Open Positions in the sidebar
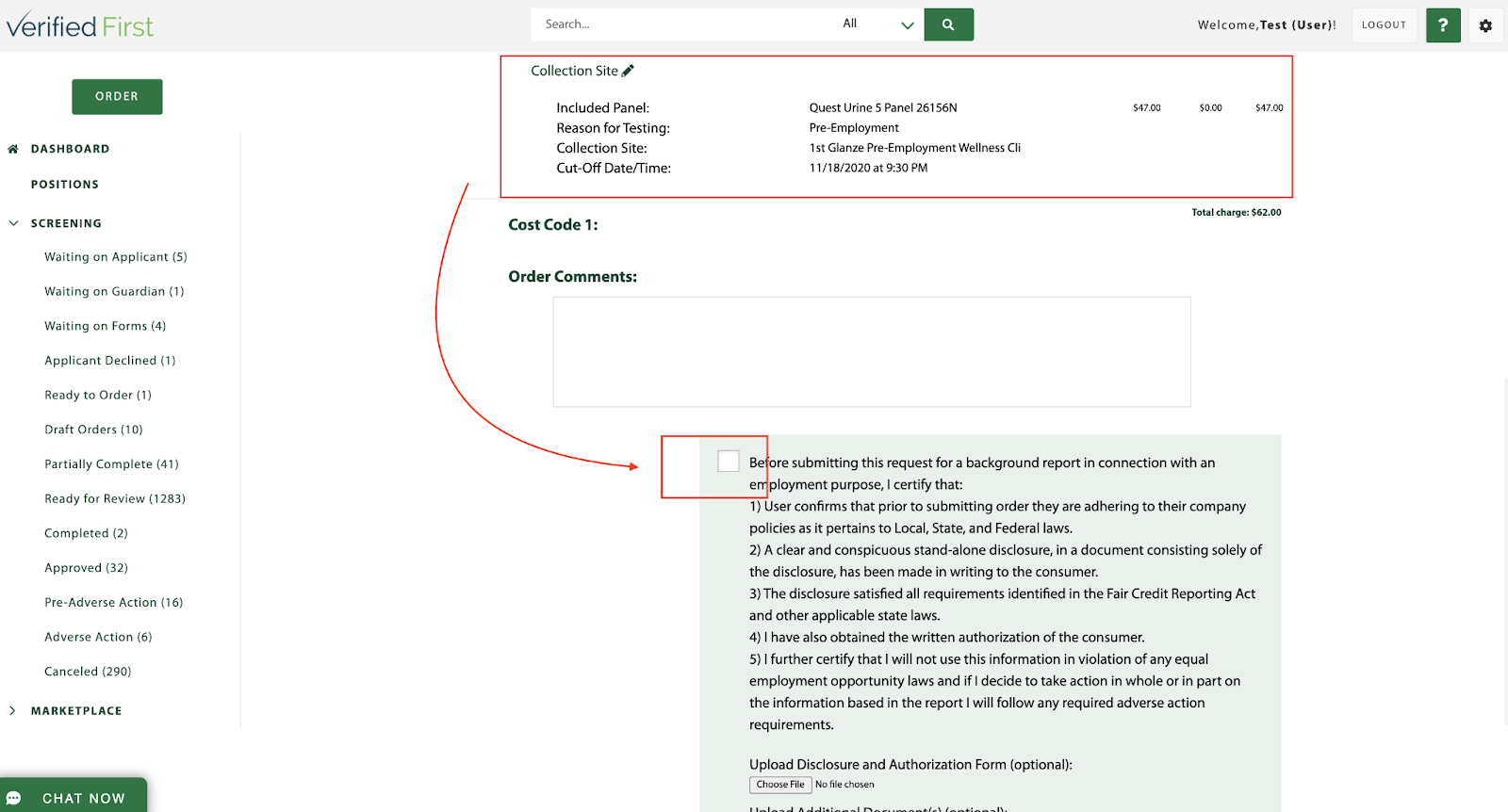The width and height of the screenshot is (1508, 812). [64, 185]
